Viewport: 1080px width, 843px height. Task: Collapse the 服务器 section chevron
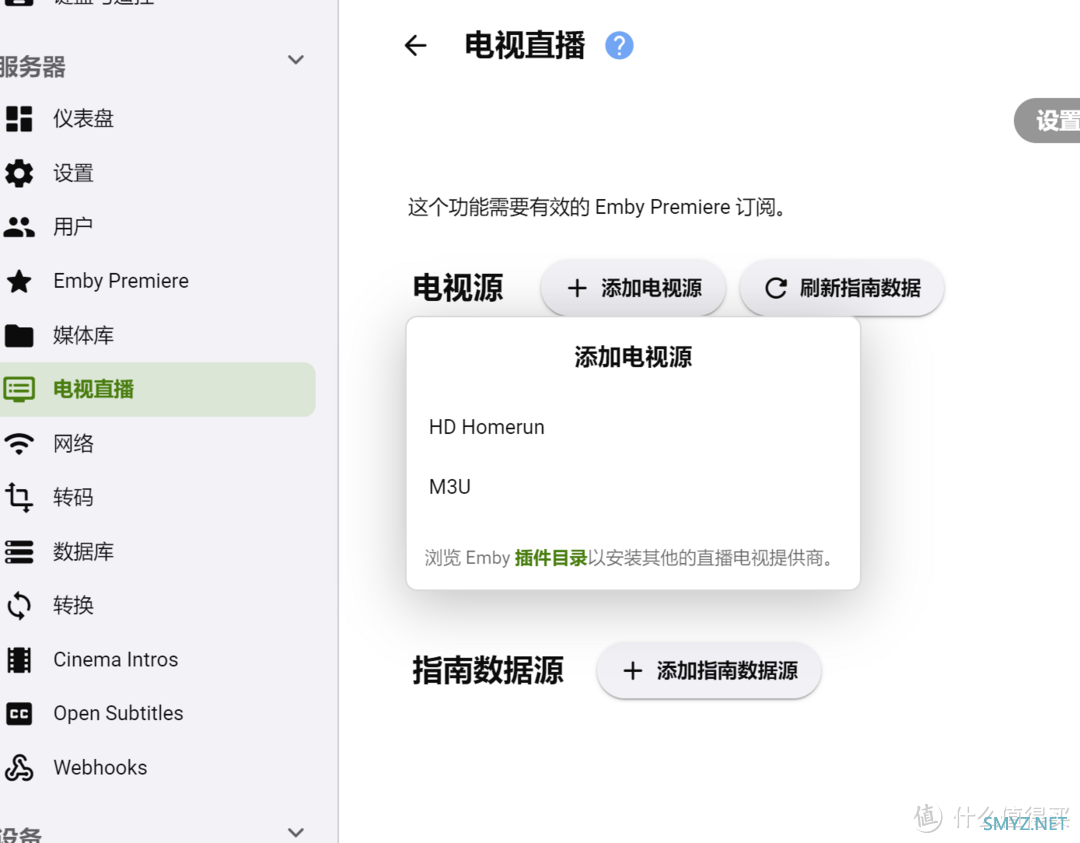tap(296, 60)
